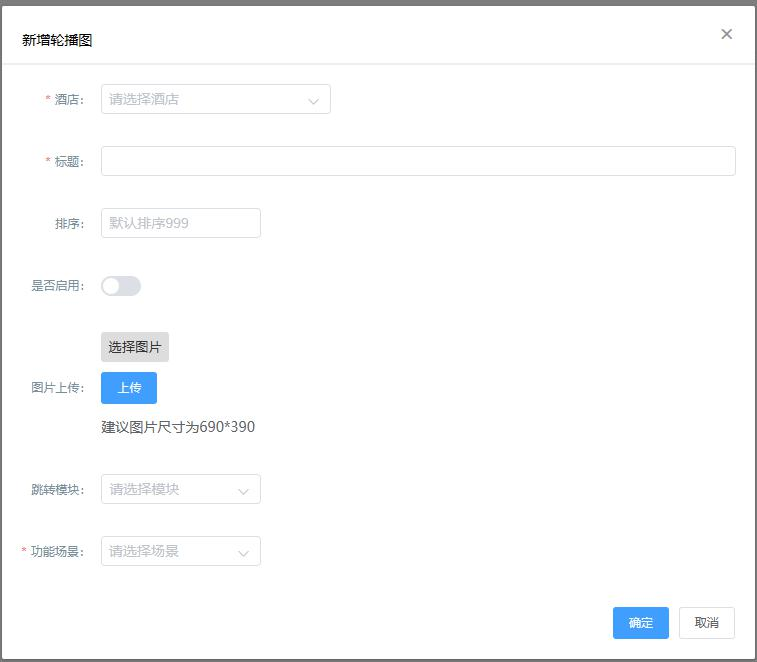This screenshot has height=662, width=757.
Task: Expand the 请选择模块 select box
Action: tap(170, 489)
